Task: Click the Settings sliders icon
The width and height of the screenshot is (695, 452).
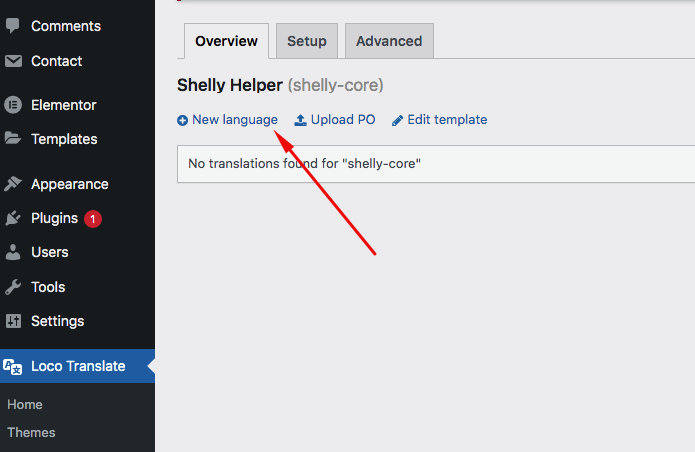Action: [x=13, y=321]
